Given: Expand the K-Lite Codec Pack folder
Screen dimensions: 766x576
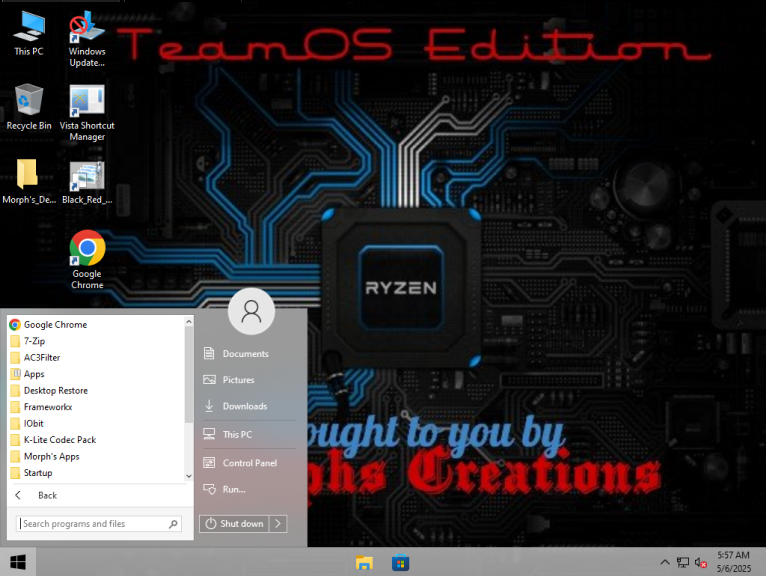Looking at the screenshot, I should pos(97,440).
